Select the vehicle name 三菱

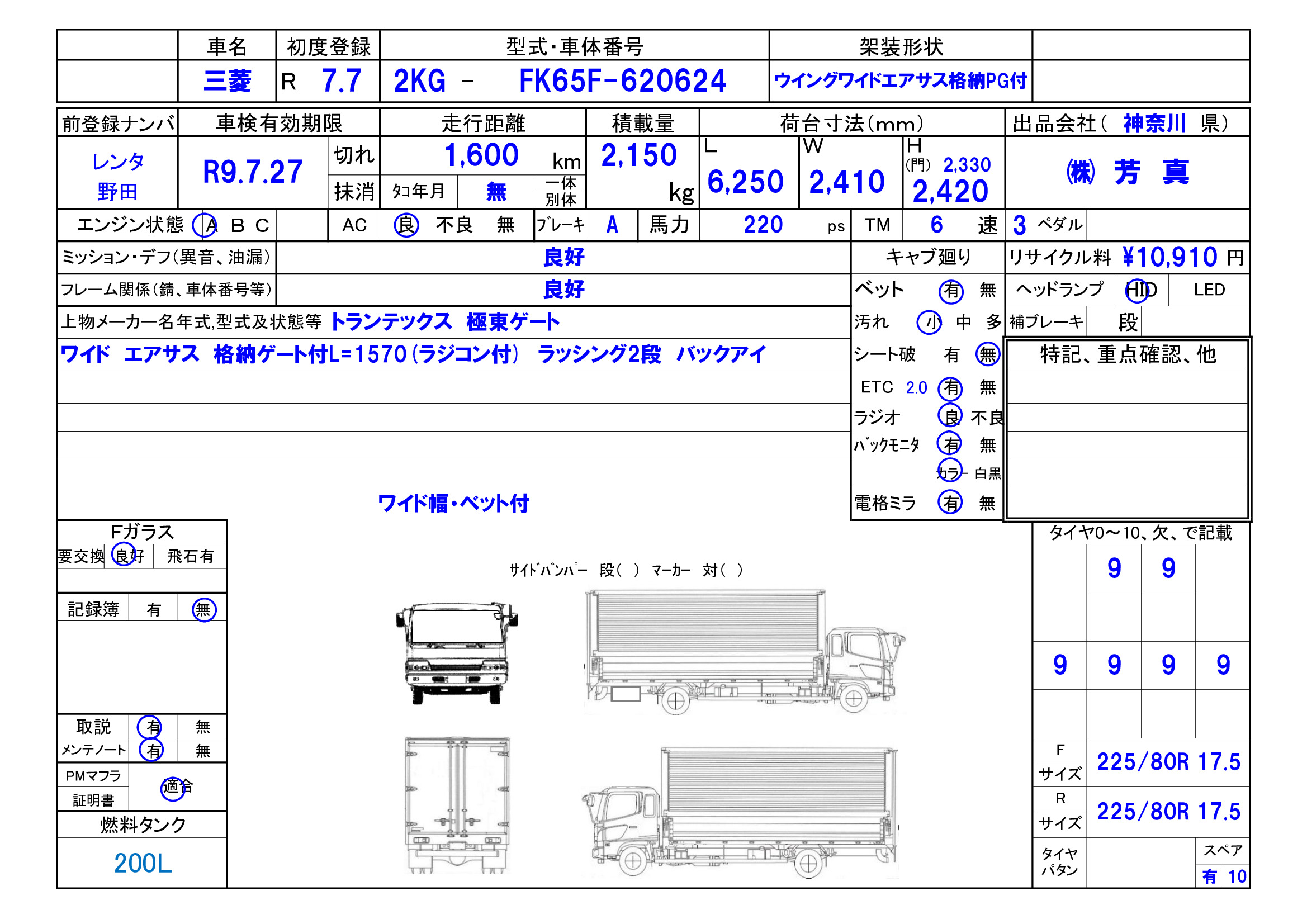(x=227, y=81)
